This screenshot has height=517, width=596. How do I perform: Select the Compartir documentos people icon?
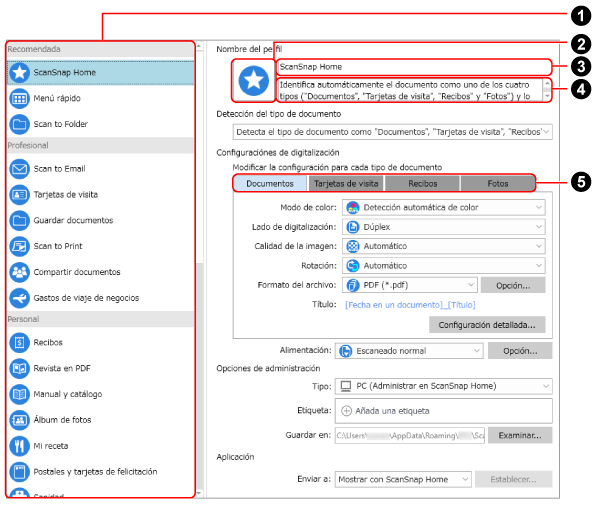[19, 272]
